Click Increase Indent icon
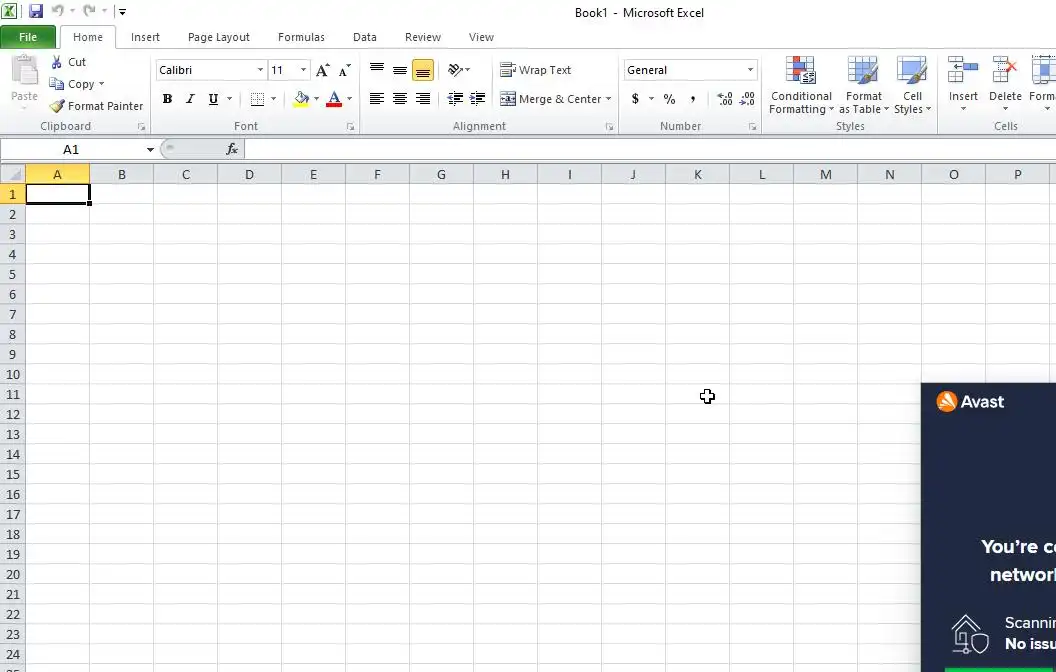 477,99
